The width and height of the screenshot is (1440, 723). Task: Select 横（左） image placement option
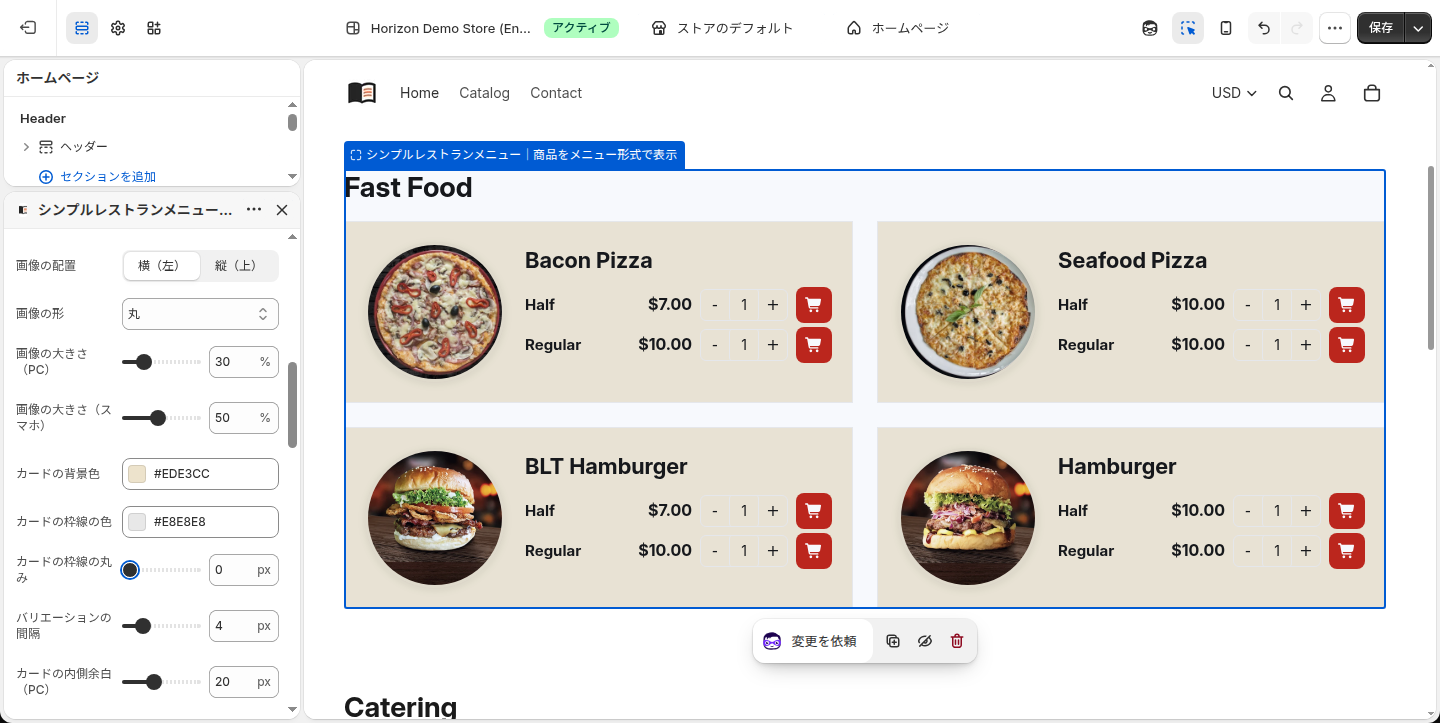click(x=161, y=266)
